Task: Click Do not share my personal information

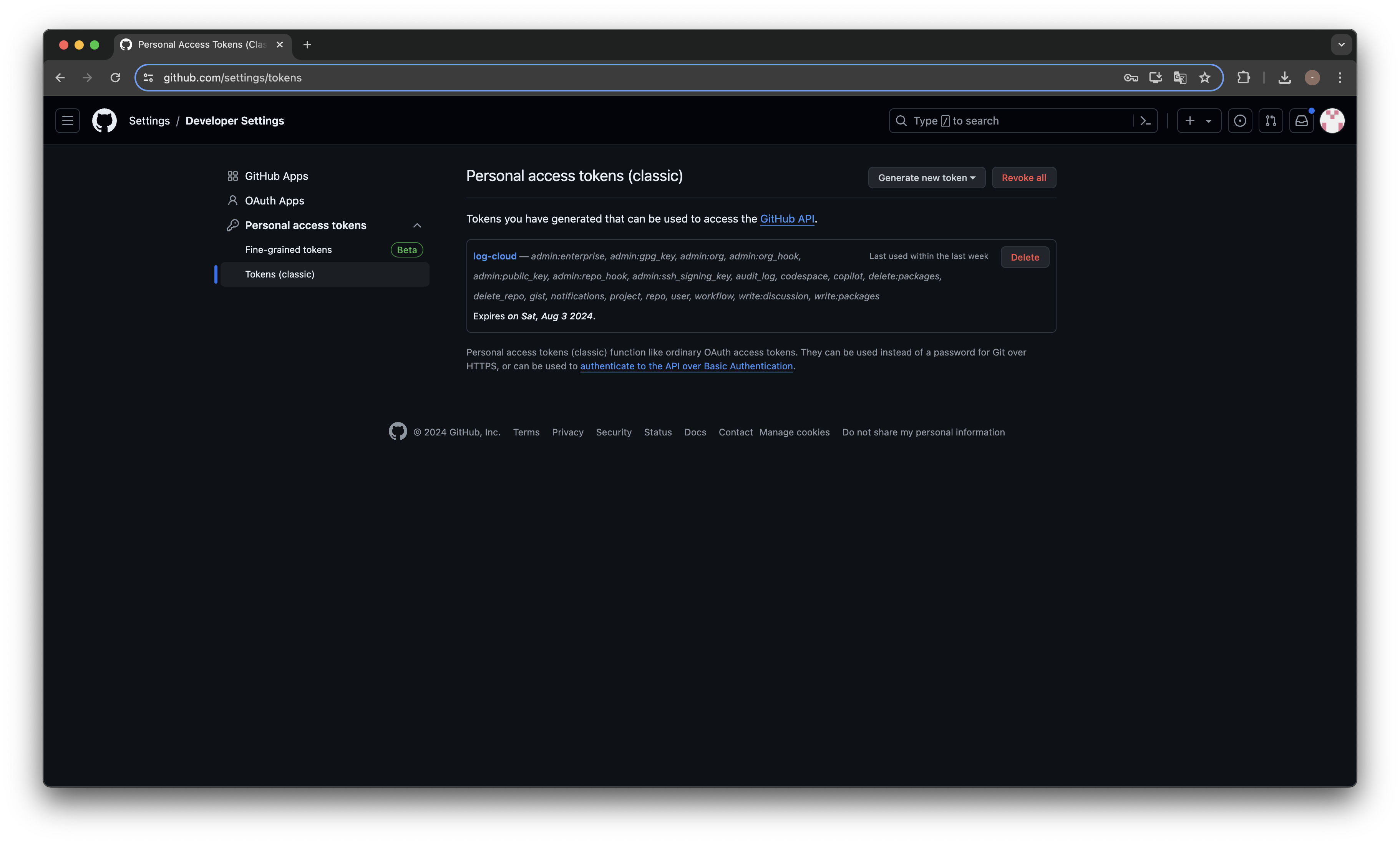Action: click(923, 432)
